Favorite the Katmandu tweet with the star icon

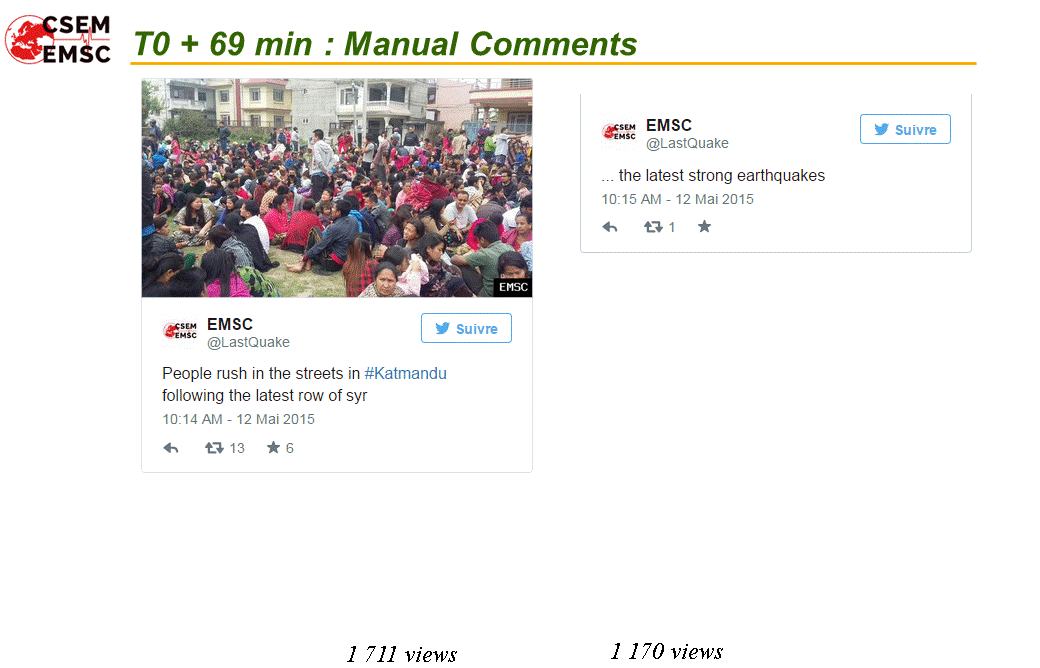pyautogui.click(x=273, y=448)
